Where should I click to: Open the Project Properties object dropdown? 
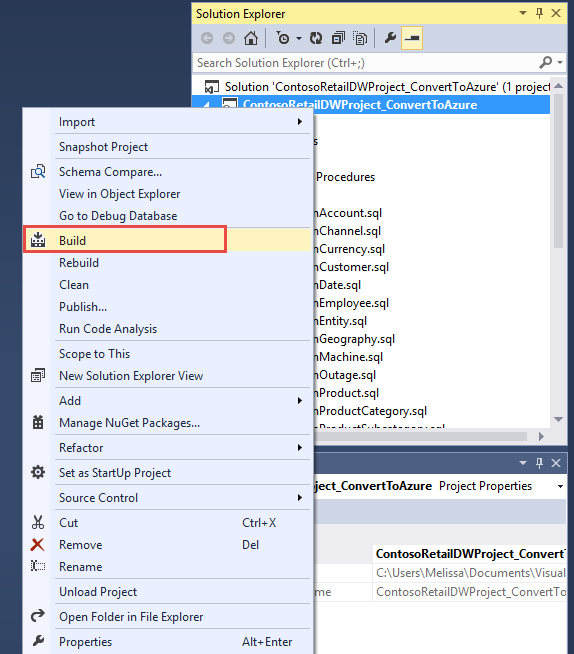[x=560, y=486]
